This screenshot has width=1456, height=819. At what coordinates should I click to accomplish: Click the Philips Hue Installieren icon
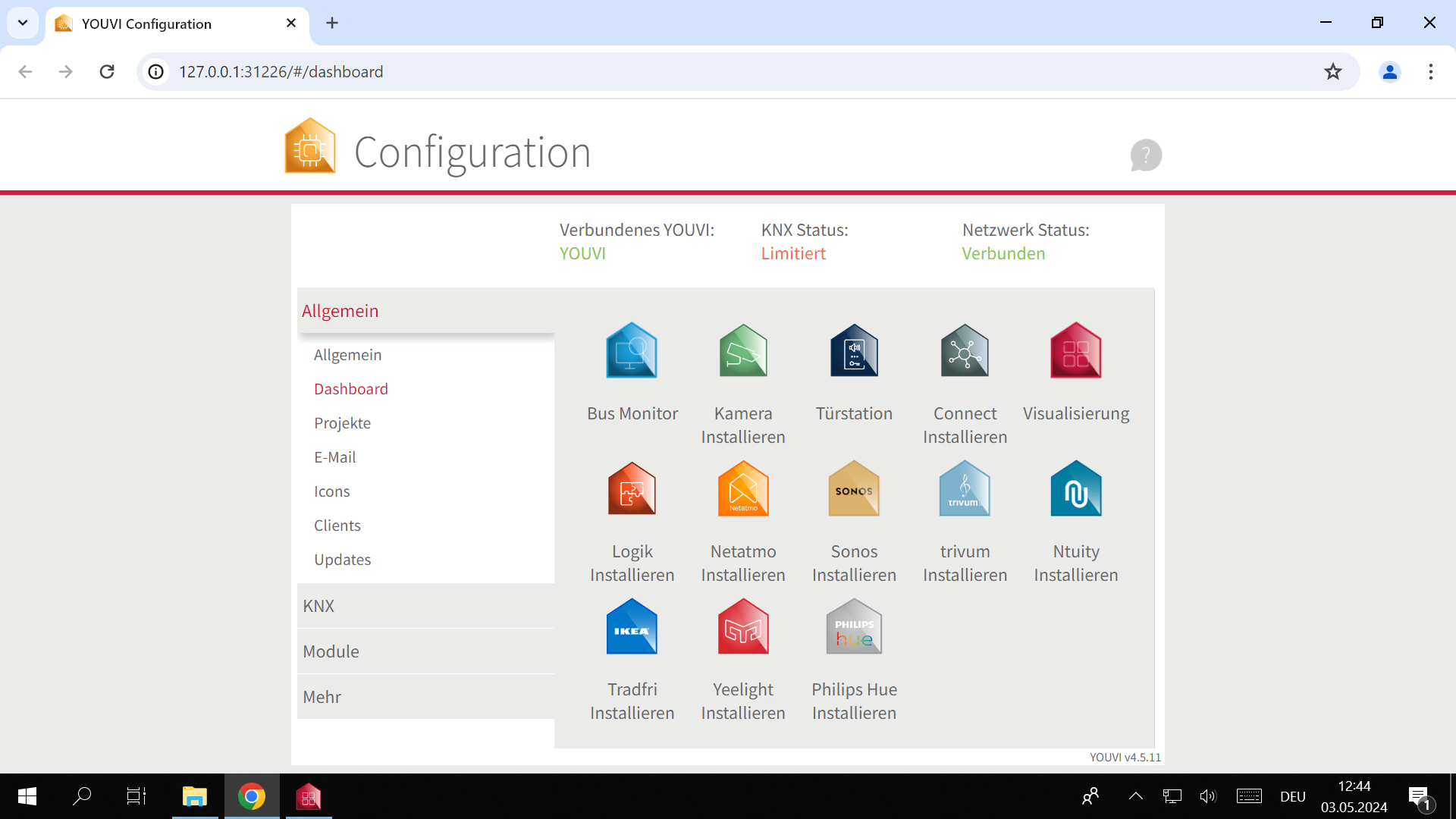[854, 627]
